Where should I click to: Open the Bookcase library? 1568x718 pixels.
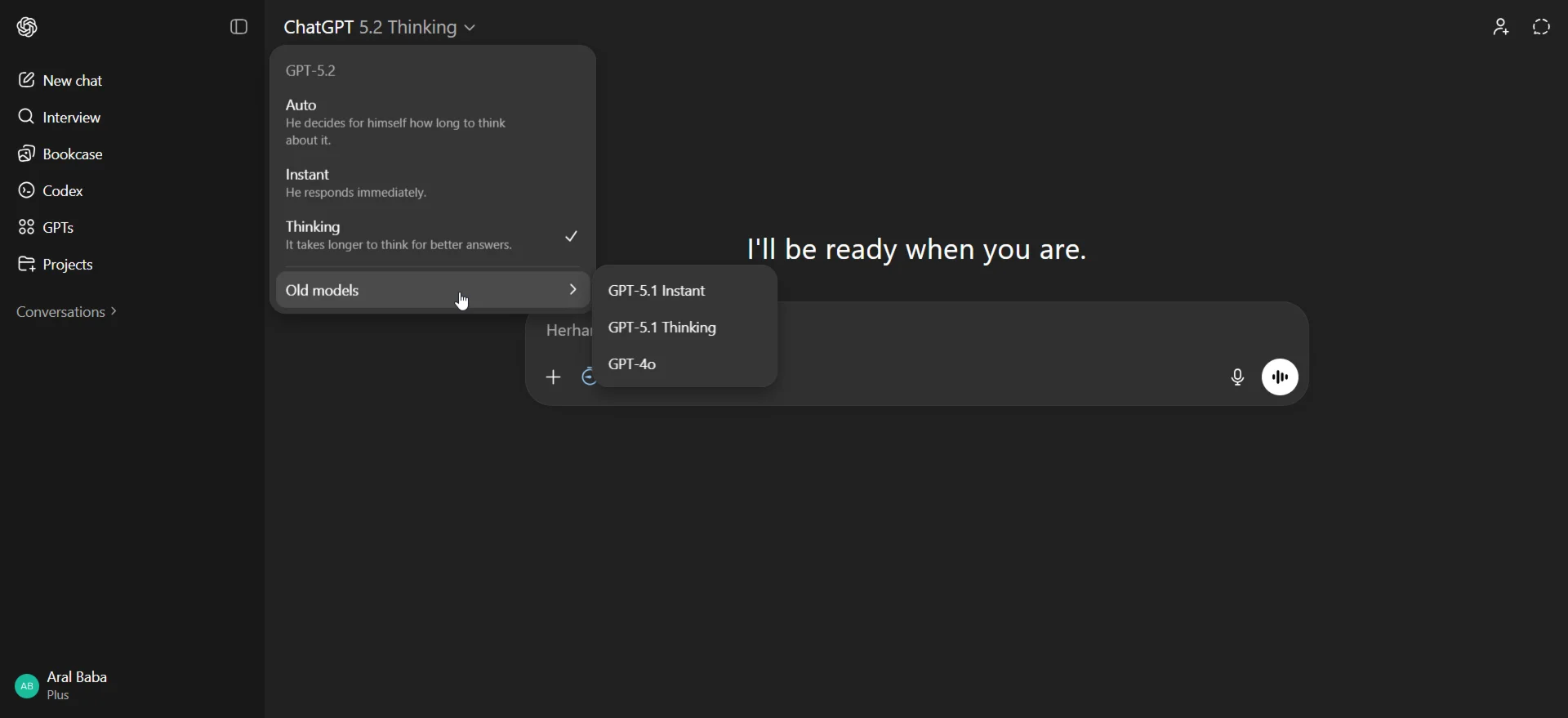pyautogui.click(x=60, y=154)
